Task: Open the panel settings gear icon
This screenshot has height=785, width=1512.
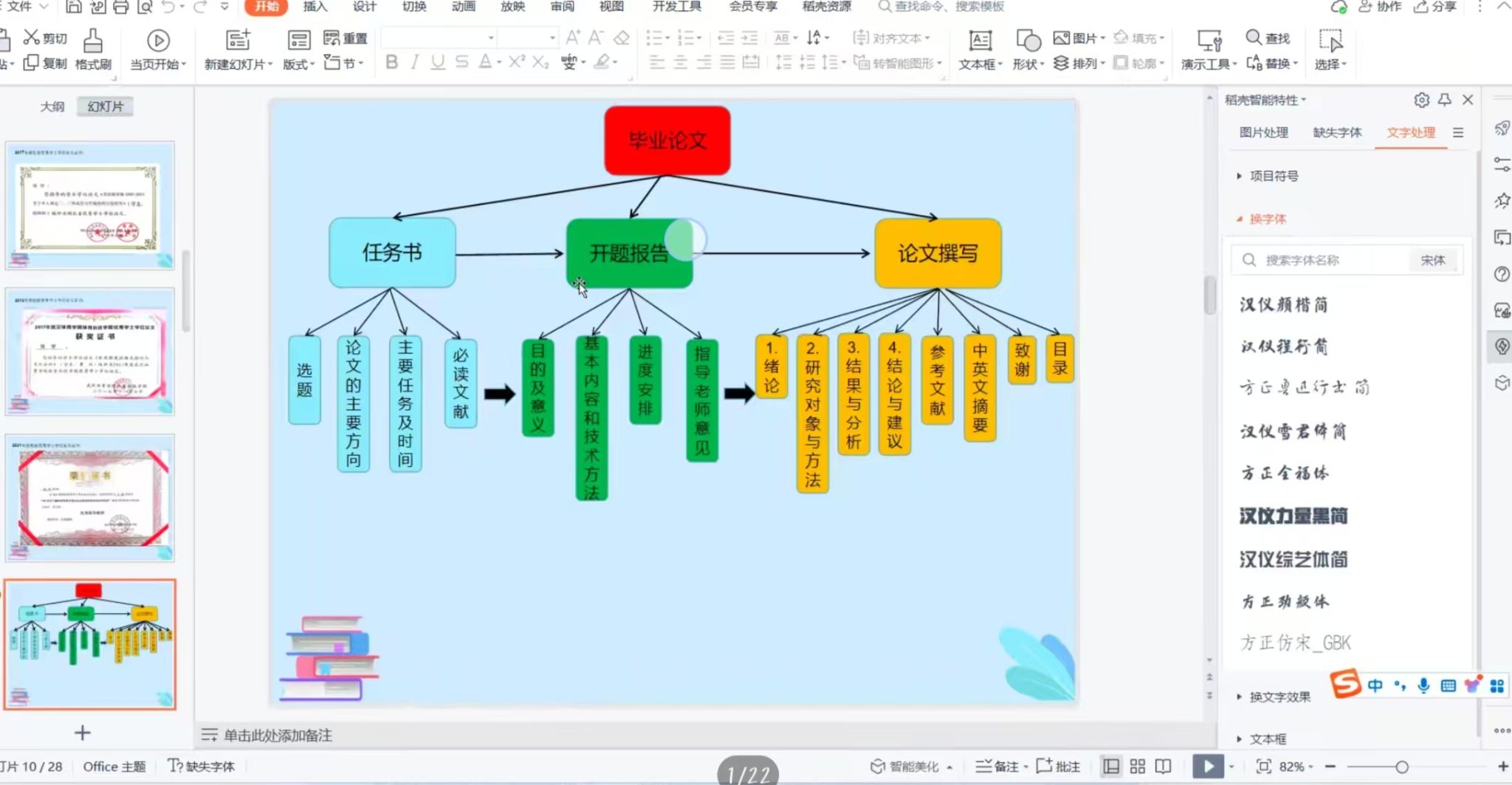Action: click(1421, 100)
